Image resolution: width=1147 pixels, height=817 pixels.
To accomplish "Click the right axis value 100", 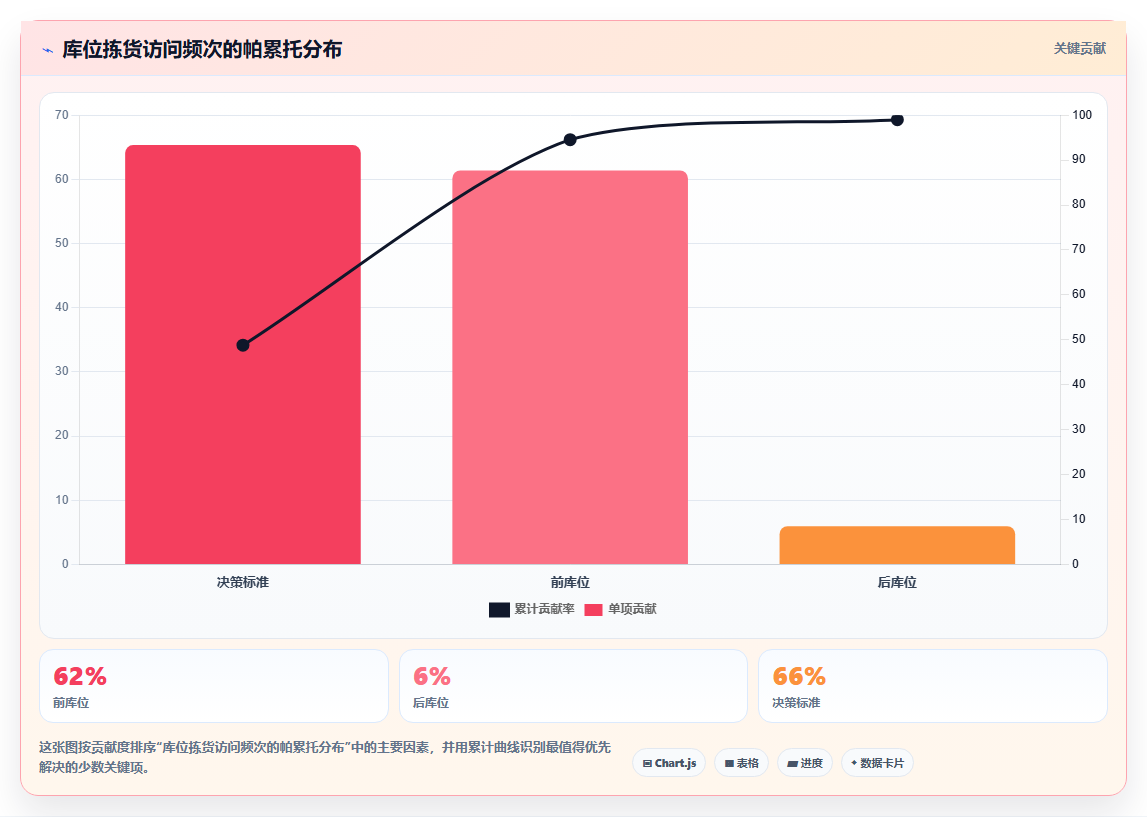I will (1082, 115).
